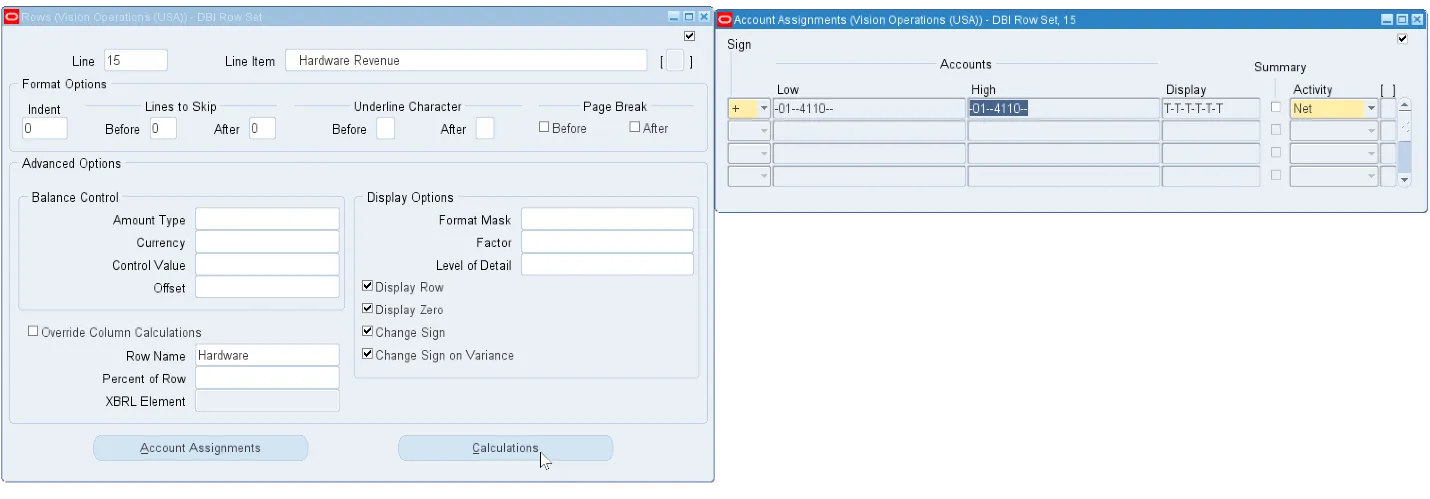Open Sign dropdown in the third account row

tap(764, 154)
